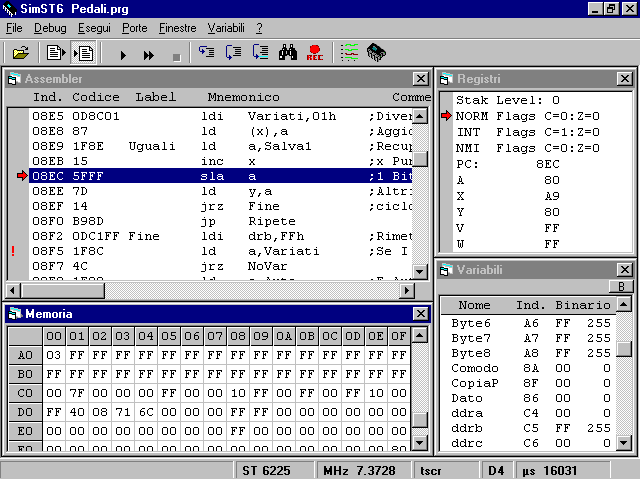
Task: Click Memoria vertical scrollbar thumb
Action: pyautogui.click(x=420, y=420)
